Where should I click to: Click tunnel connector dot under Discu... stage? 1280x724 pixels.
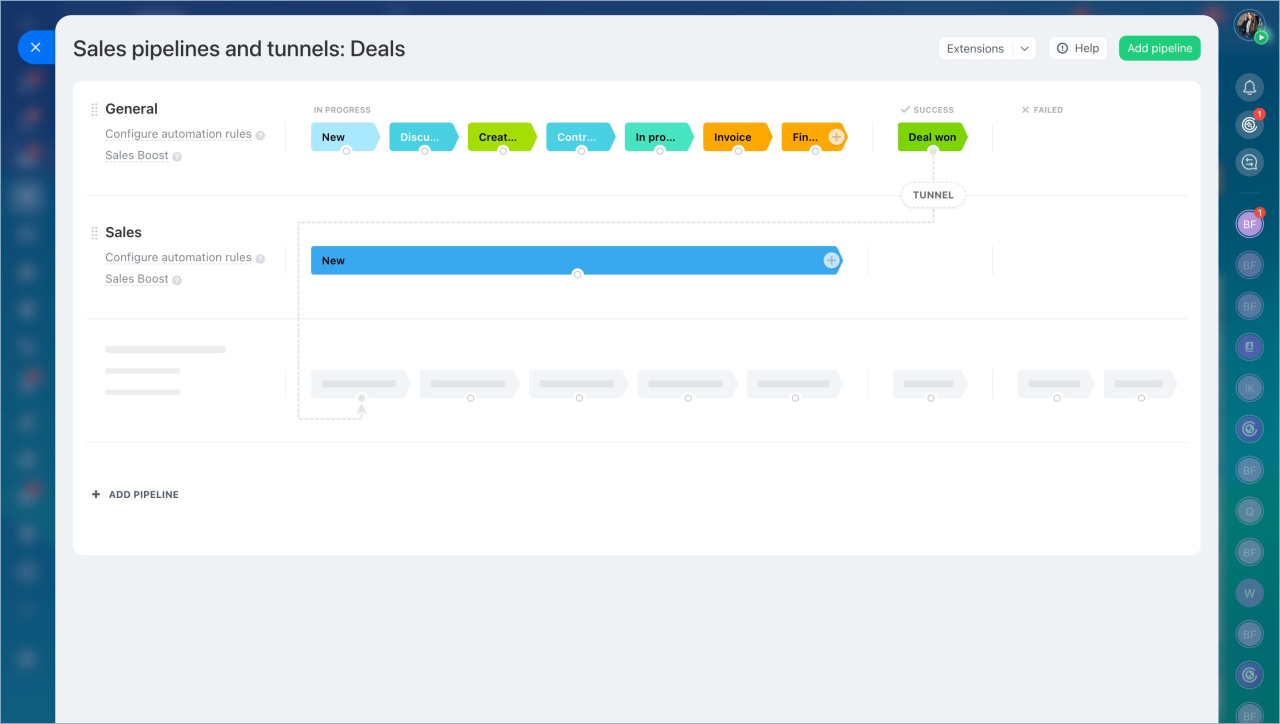(x=424, y=151)
